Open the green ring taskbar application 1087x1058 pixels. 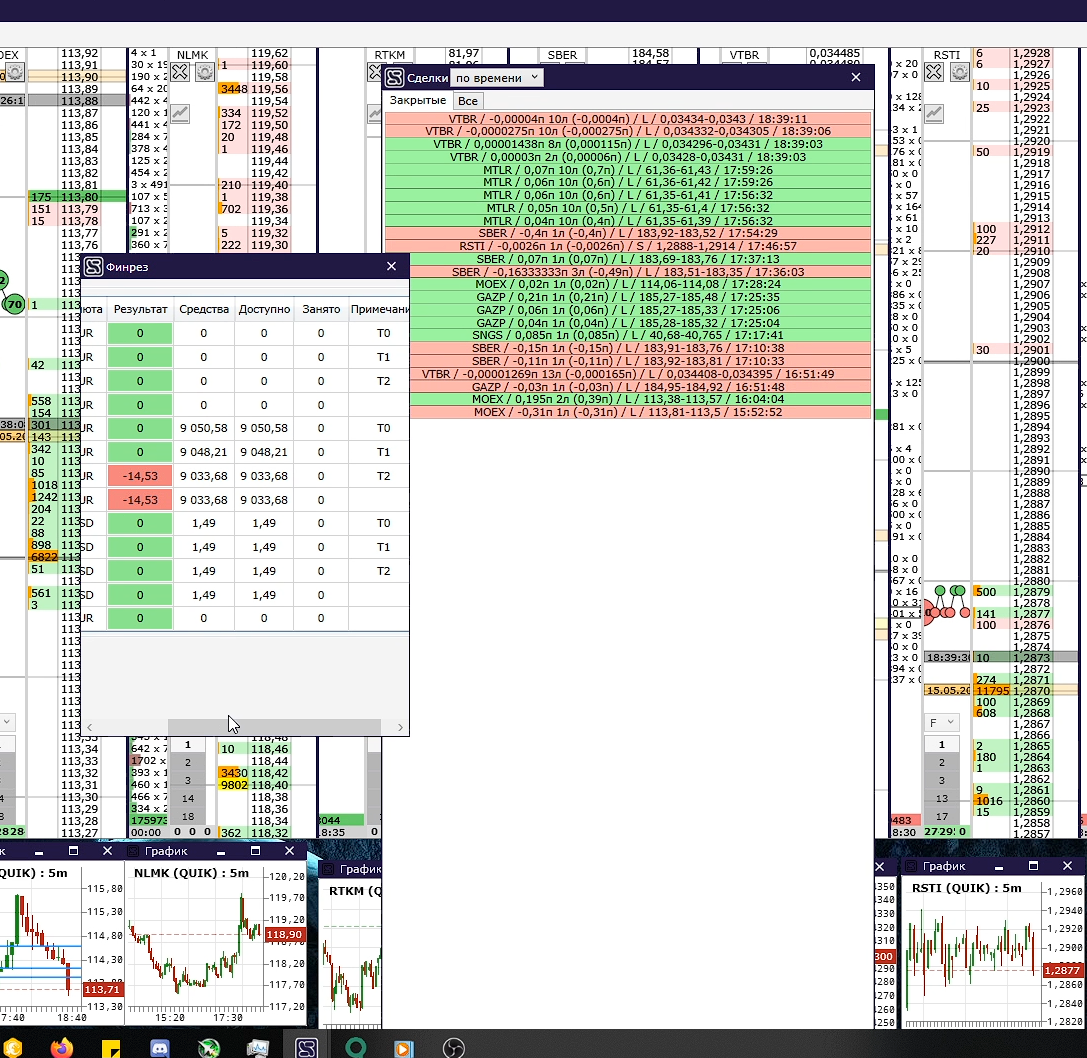(356, 1048)
